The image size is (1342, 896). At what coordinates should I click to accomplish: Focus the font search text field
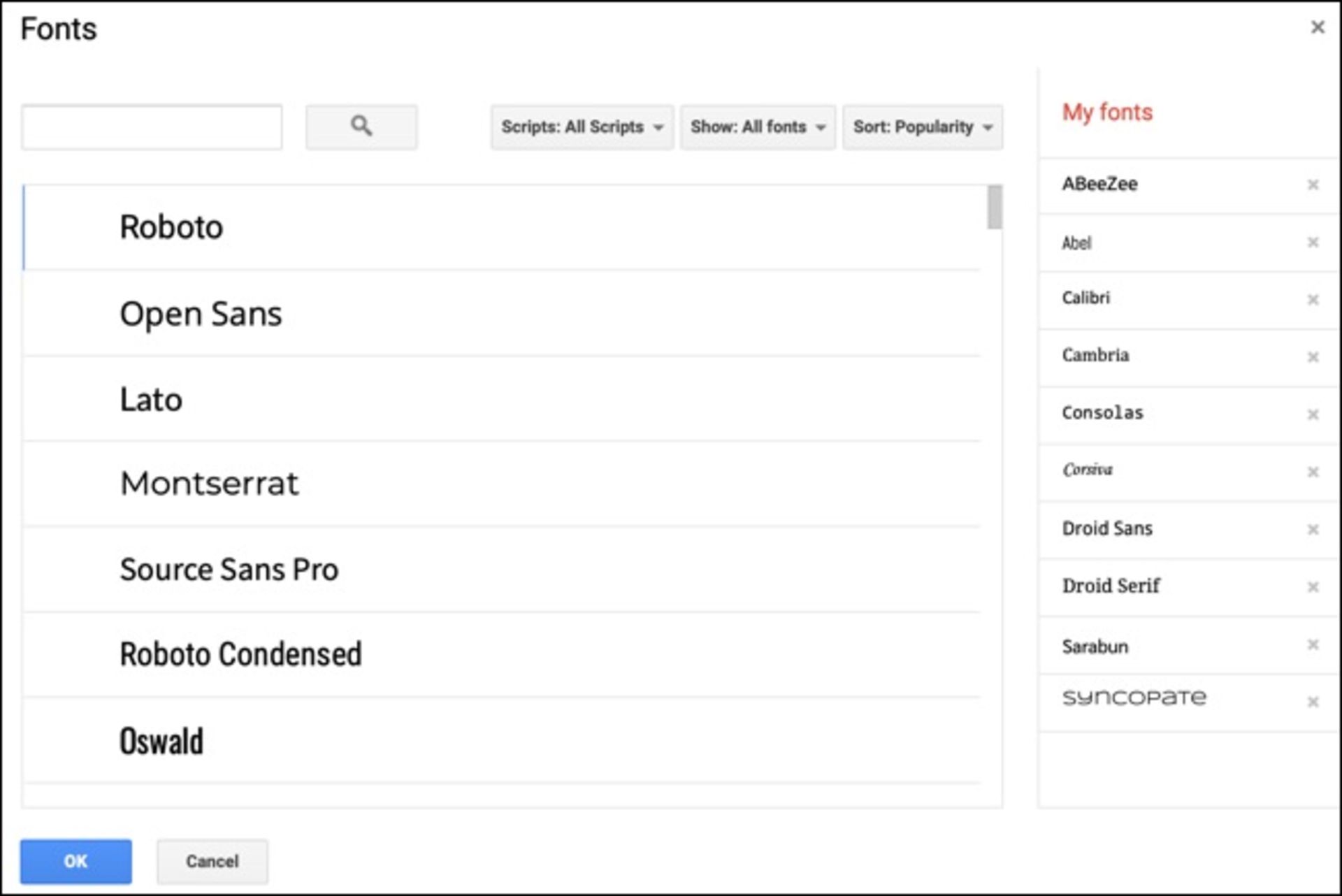point(152,127)
